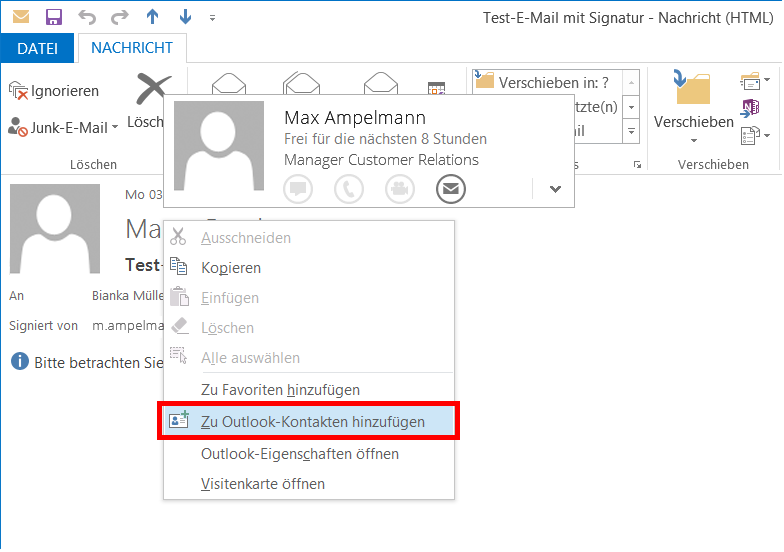Open the quick access toolbar customize dropdown
Viewport: 784px width, 552px height.
[x=212, y=18]
